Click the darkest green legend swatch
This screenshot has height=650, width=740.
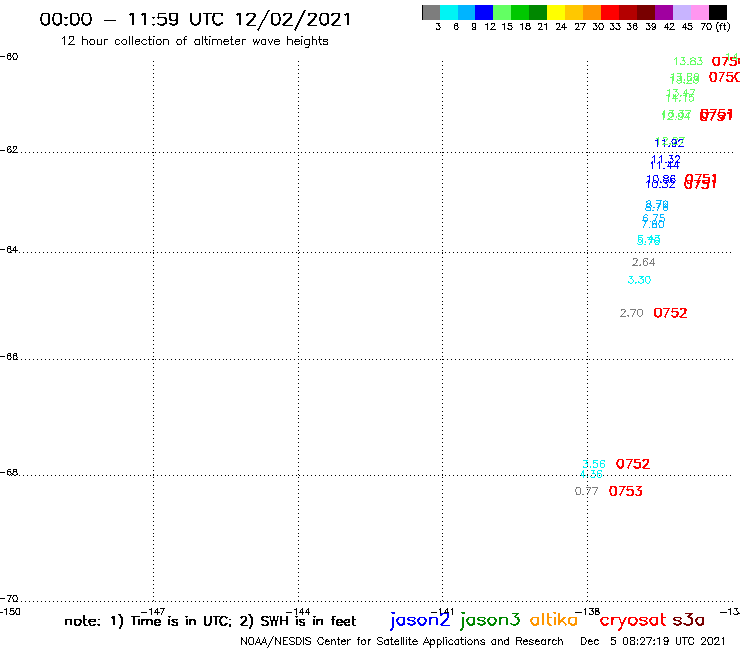point(538,12)
